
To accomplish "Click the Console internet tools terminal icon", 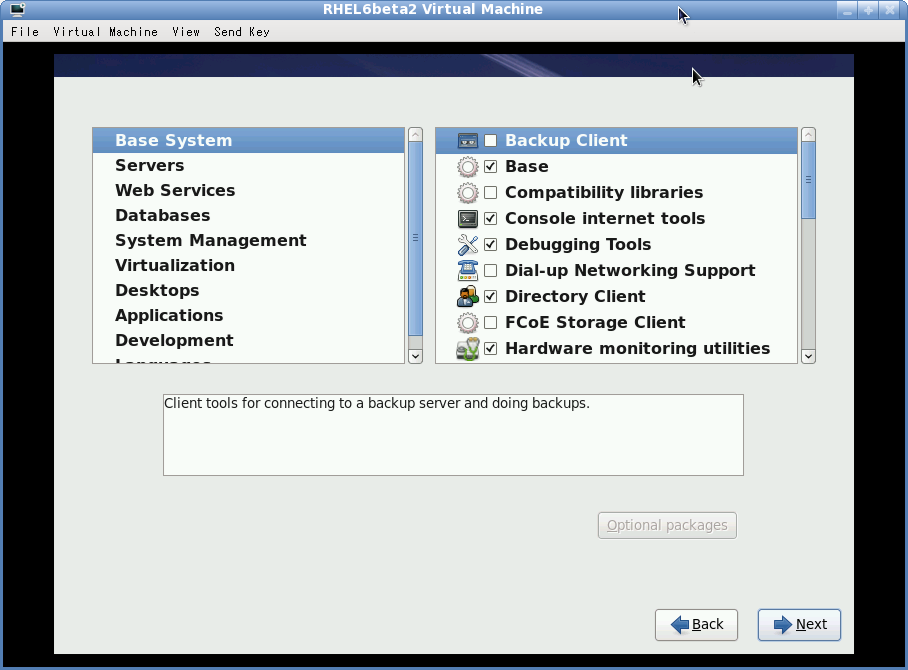I will 467,218.
